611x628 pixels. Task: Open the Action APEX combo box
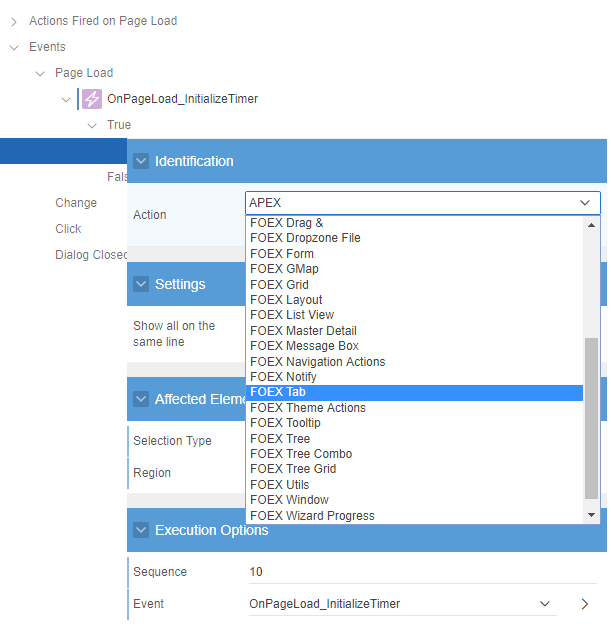click(423, 203)
